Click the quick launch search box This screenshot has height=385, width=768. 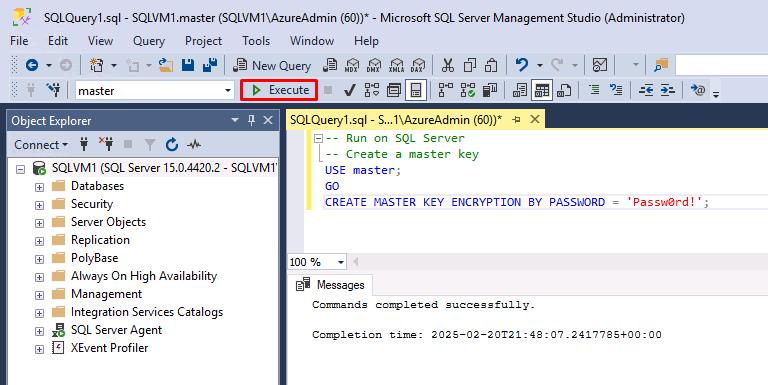[x=721, y=65]
